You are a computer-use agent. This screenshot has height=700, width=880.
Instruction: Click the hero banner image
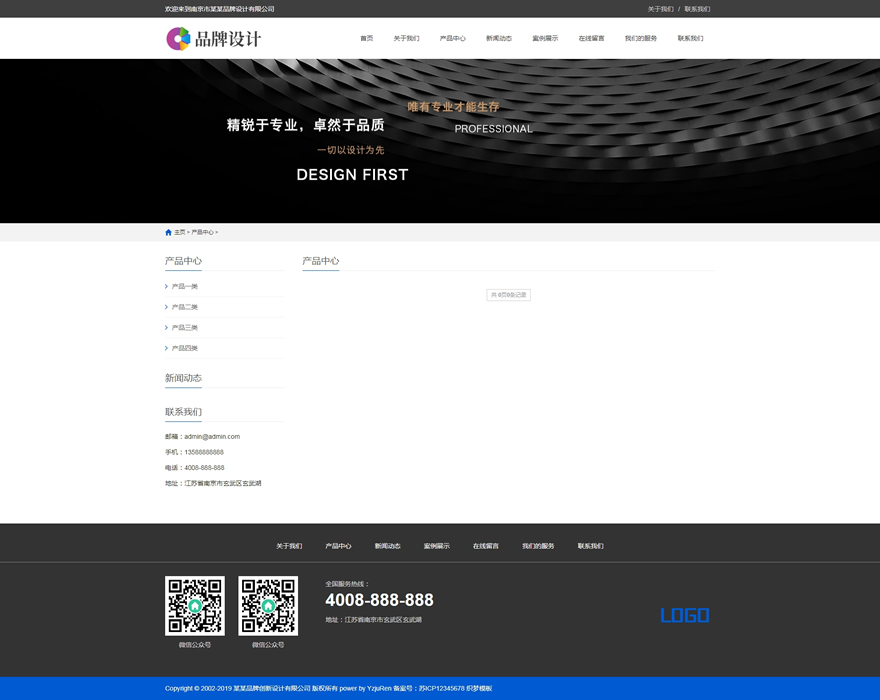[440, 140]
